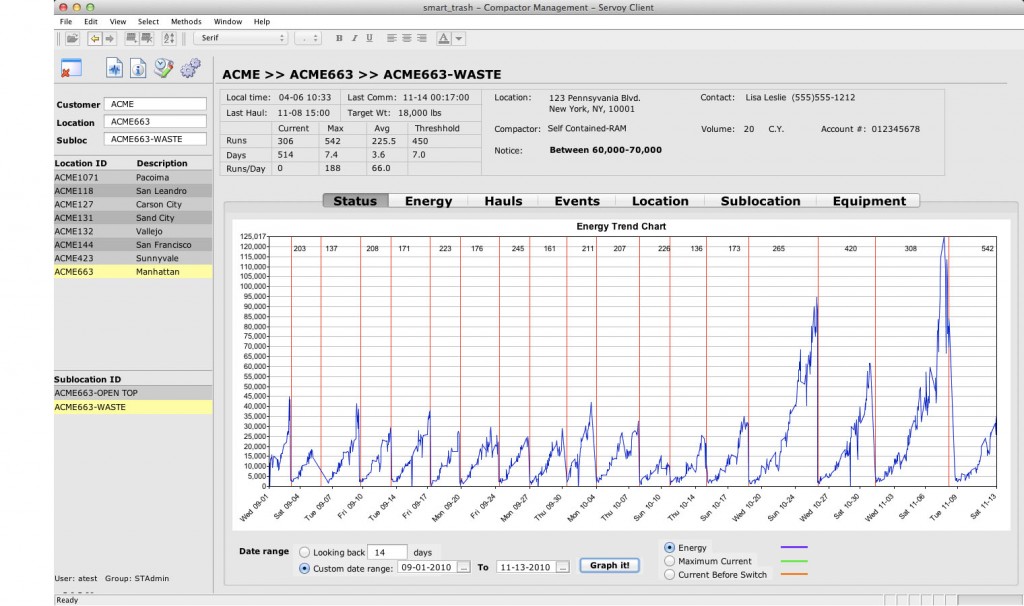The image size is (1024, 606).
Task: Open the Edit menu
Action: pyautogui.click(x=91, y=22)
